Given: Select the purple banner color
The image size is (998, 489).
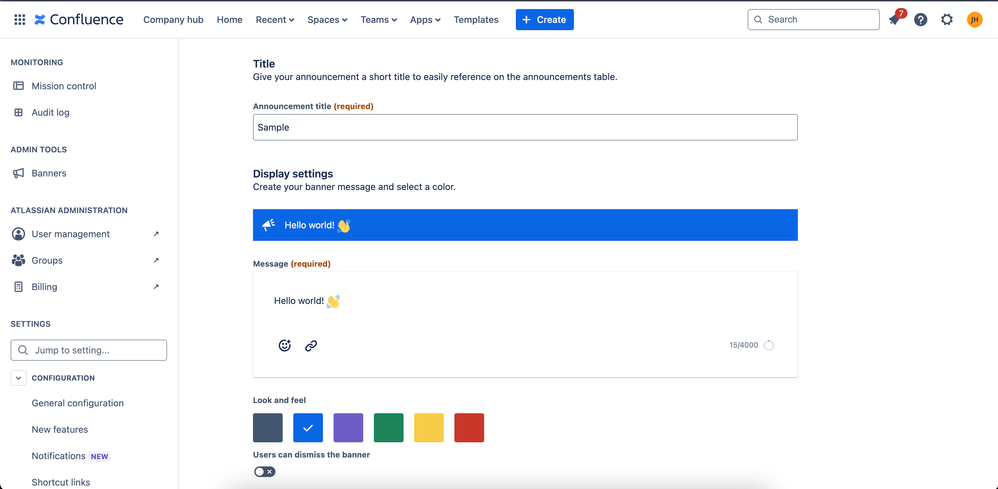Looking at the screenshot, I should click(x=348, y=428).
